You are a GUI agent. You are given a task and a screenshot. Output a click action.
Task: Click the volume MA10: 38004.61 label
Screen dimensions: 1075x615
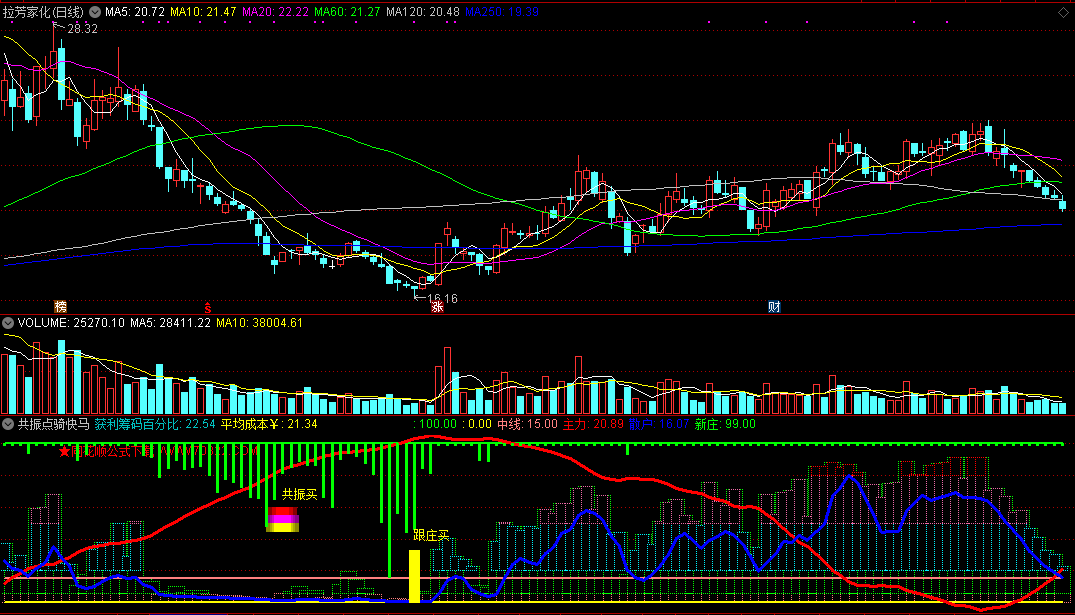pos(259,323)
